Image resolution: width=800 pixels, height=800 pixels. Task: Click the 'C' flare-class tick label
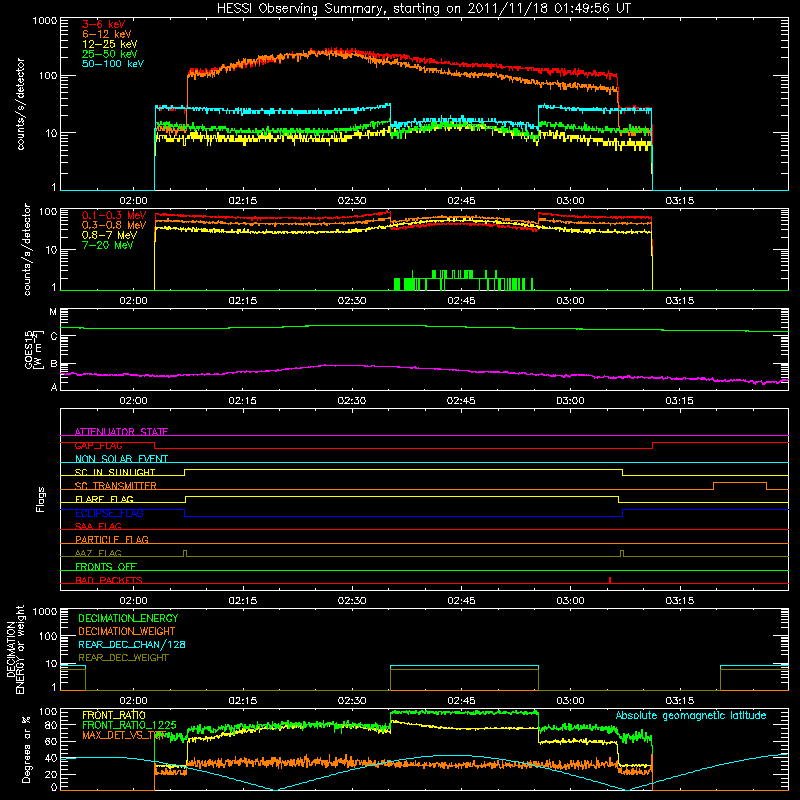point(54,337)
